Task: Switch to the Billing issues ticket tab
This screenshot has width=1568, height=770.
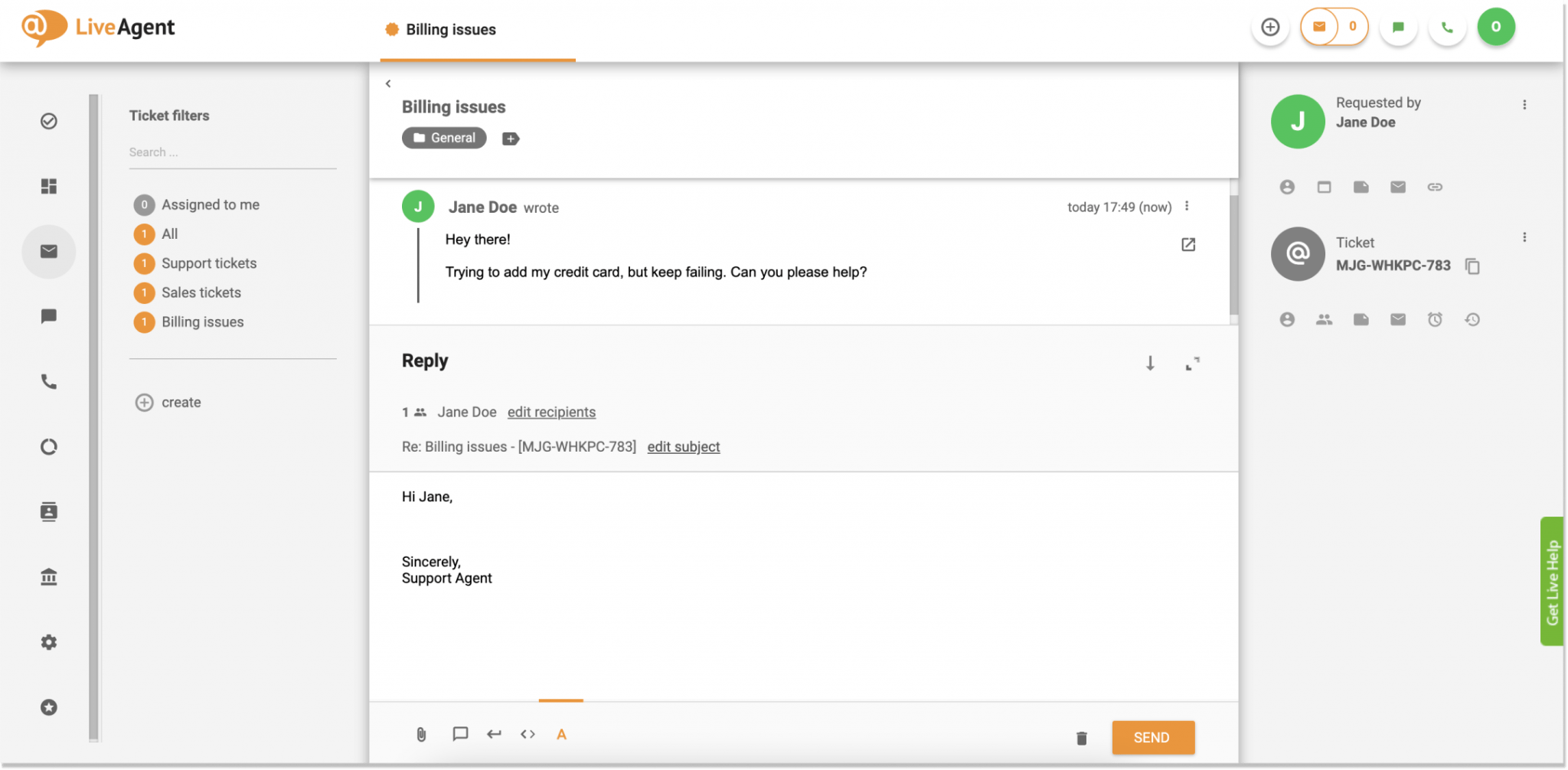Action: pos(450,30)
